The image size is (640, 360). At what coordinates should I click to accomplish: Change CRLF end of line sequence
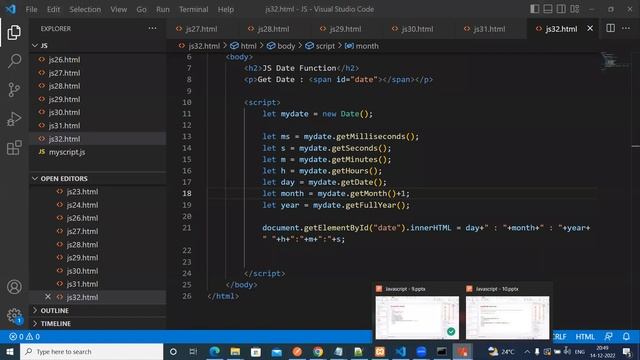559,337
